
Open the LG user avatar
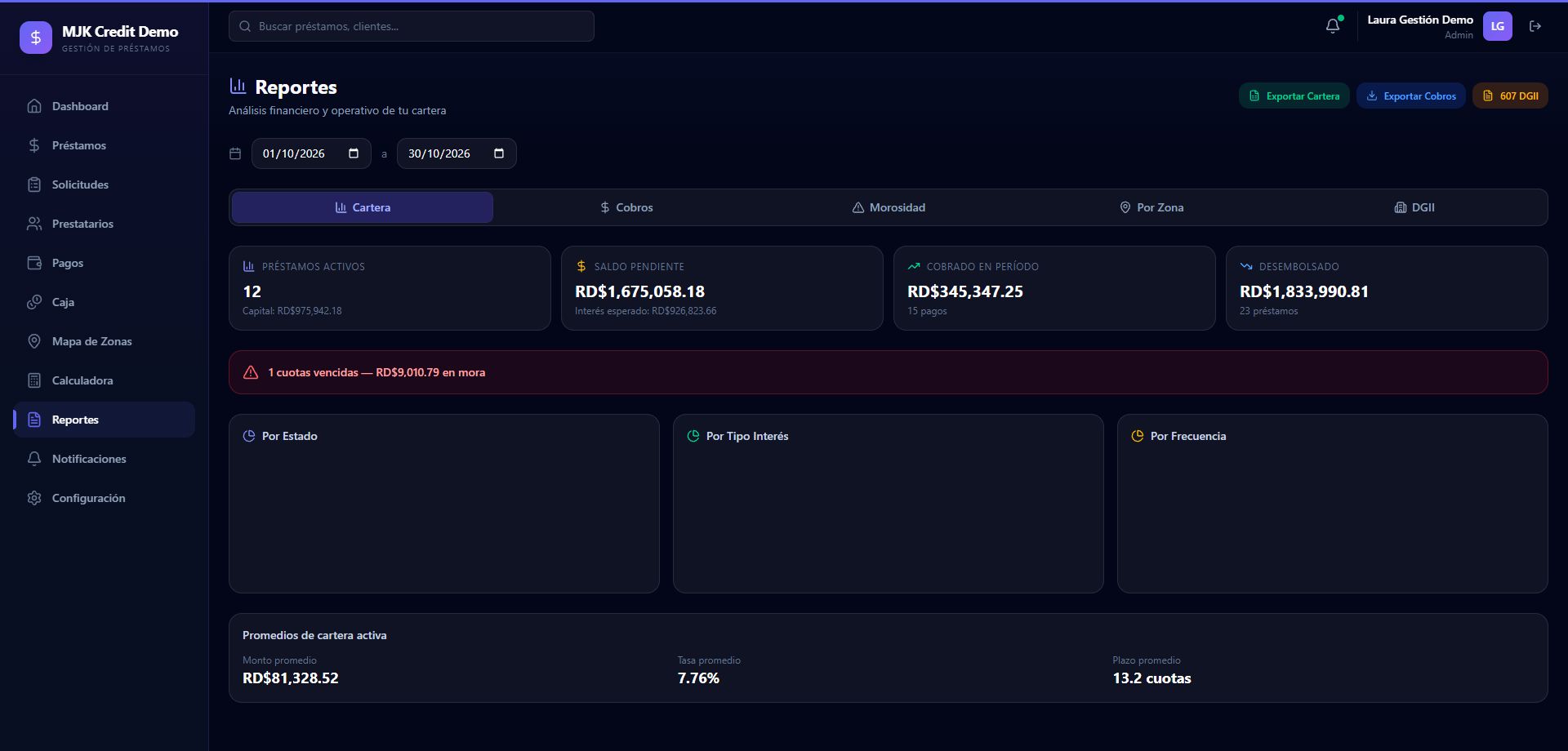coord(1498,26)
